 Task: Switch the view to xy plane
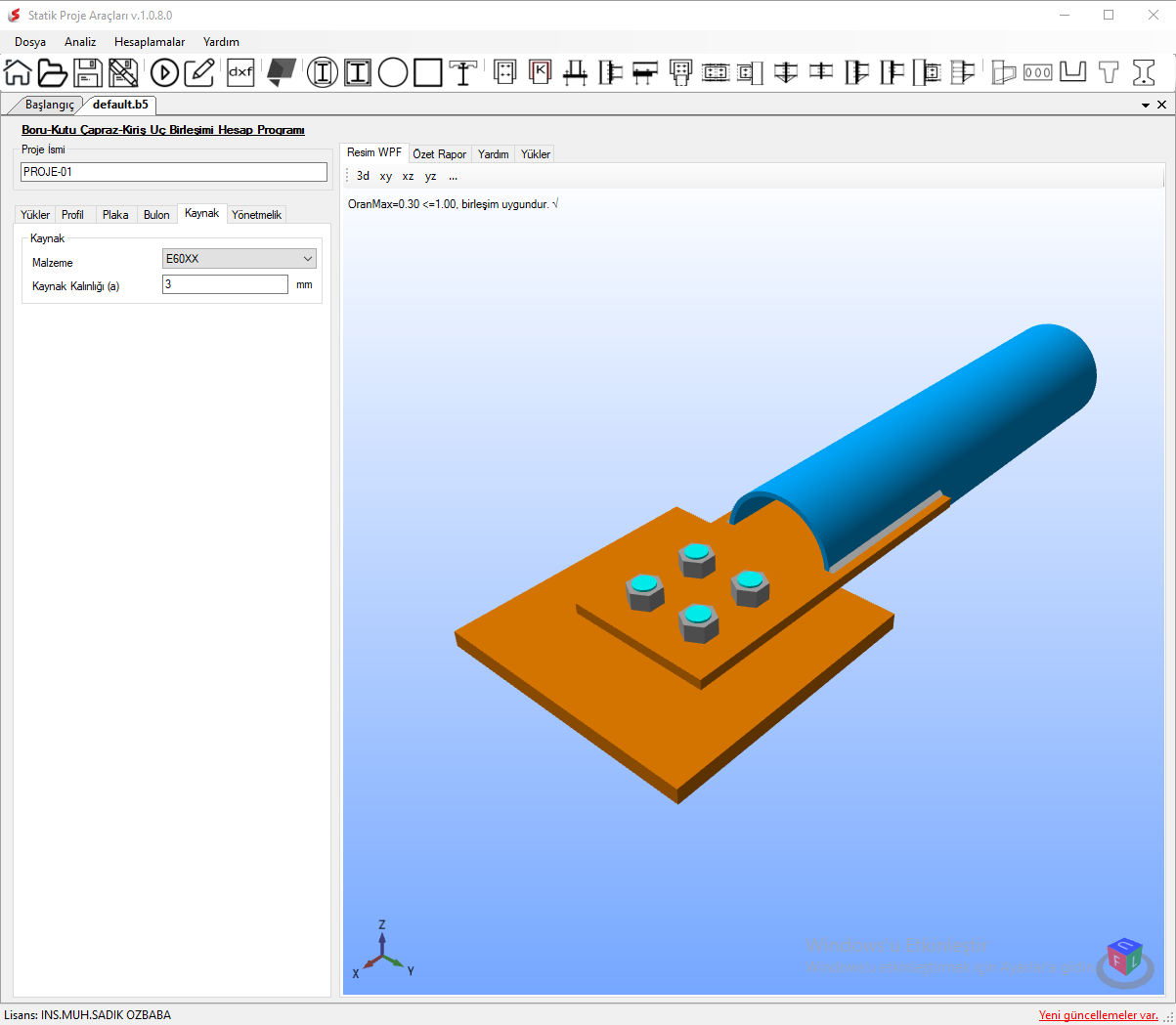click(x=385, y=176)
